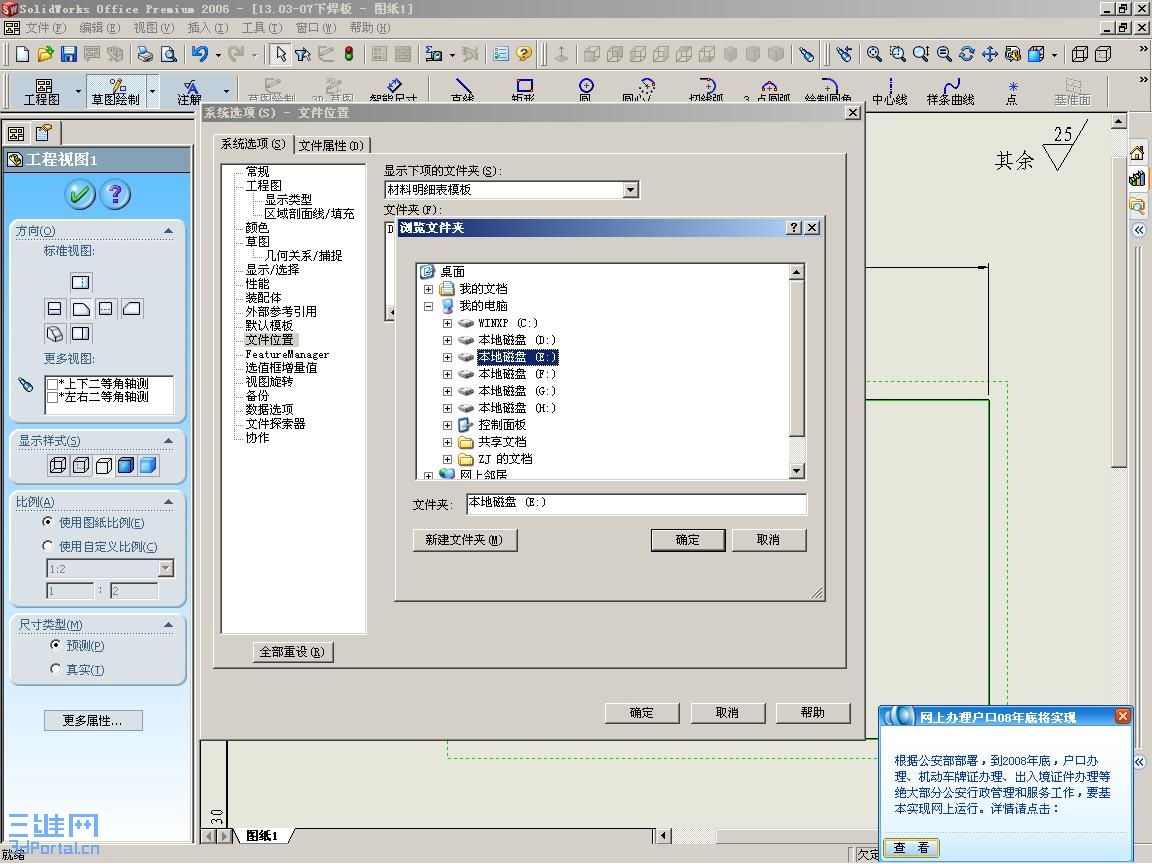Click the Isometric standard view icon
This screenshot has height=864, width=1152.
[x=55, y=334]
